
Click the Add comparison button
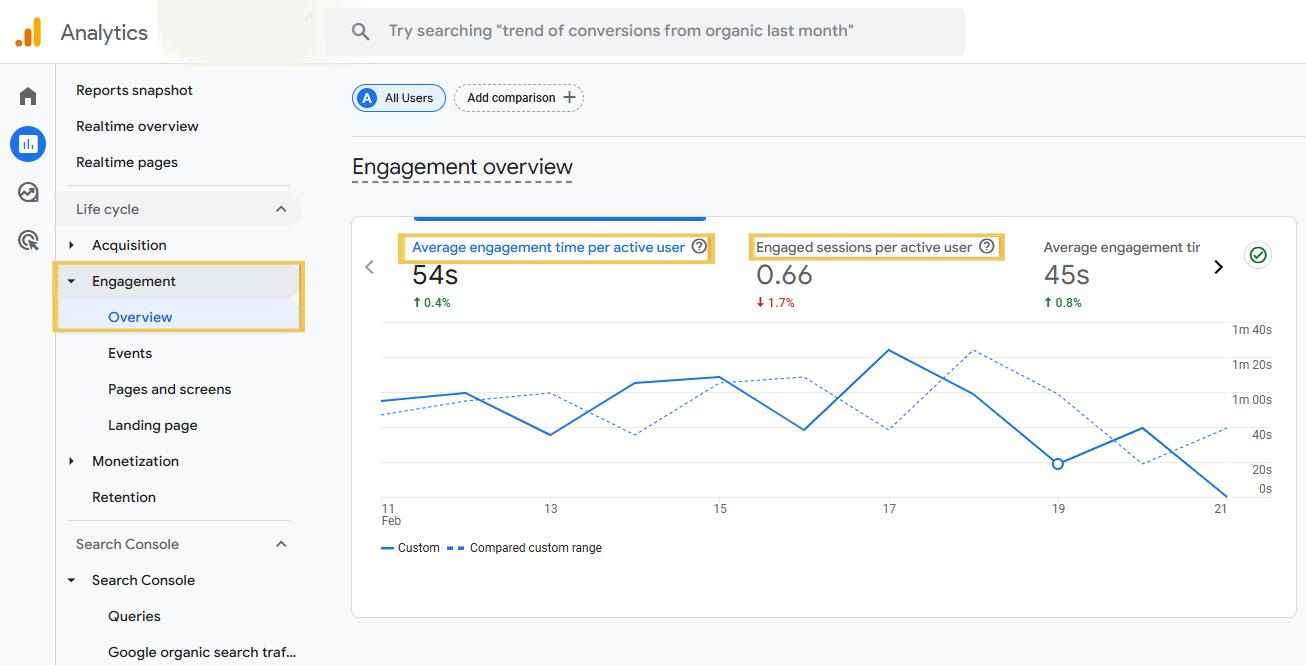519,98
